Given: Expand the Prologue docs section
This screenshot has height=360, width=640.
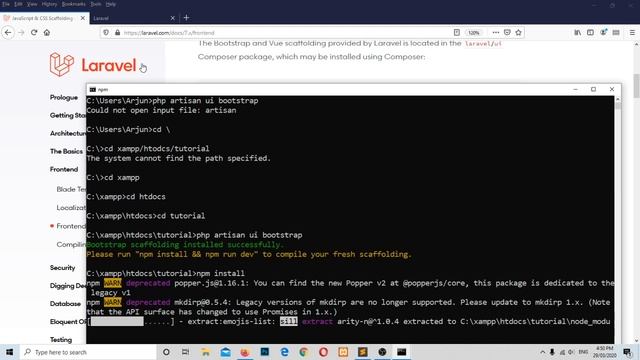Looking at the screenshot, I should pos(64,97).
